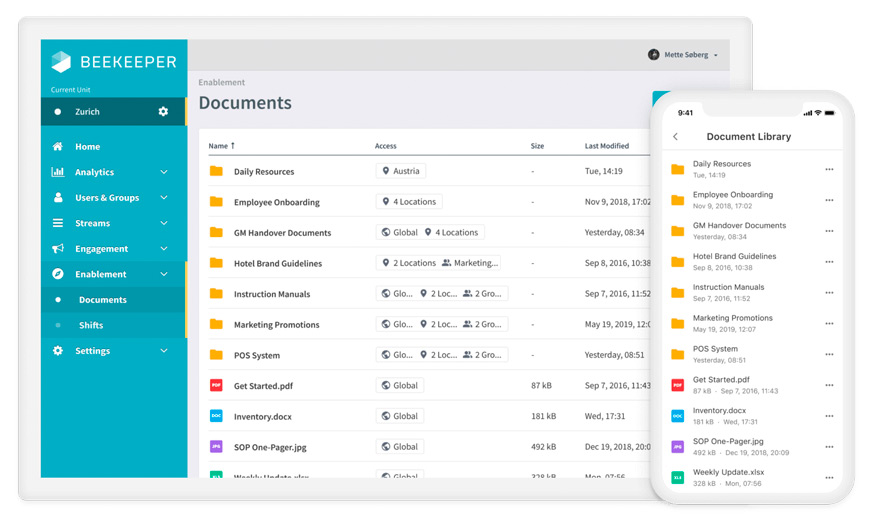Select the Zurich current unit
Image resolution: width=873 pixels, height=525 pixels.
tap(113, 111)
